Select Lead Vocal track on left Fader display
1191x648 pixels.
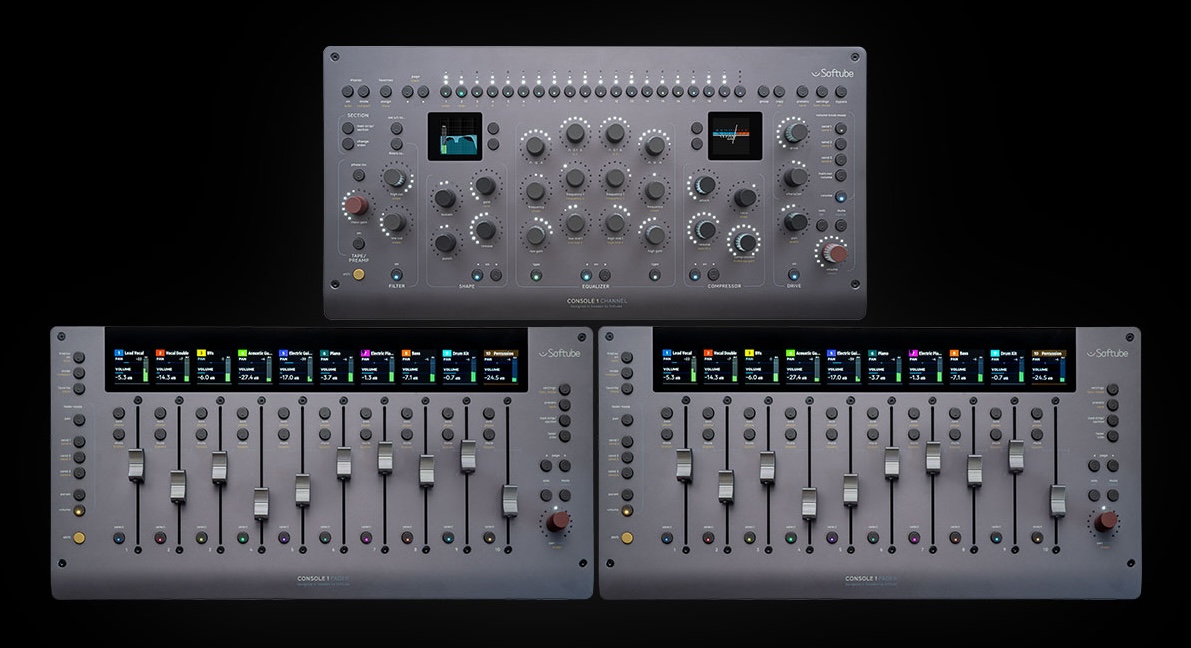132,353
